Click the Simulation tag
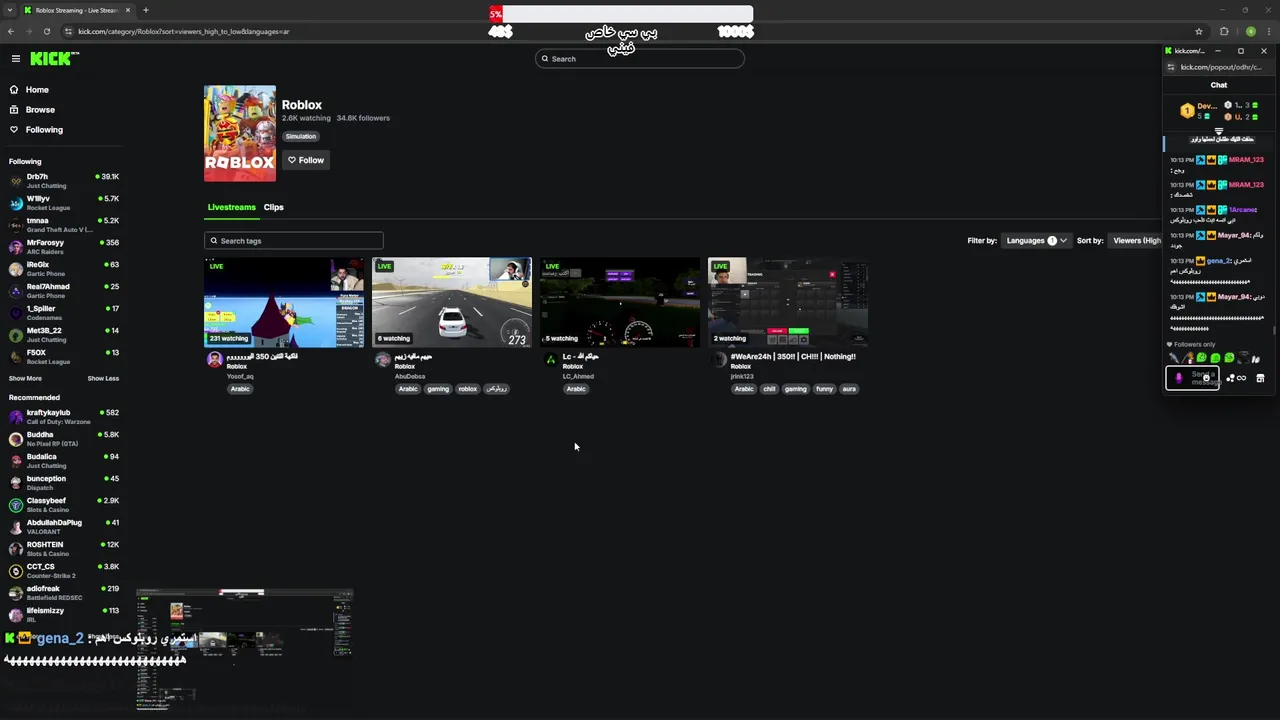 [300, 136]
